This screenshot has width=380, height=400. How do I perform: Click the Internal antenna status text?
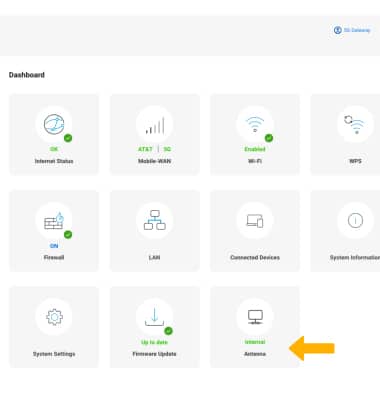[x=255, y=342]
